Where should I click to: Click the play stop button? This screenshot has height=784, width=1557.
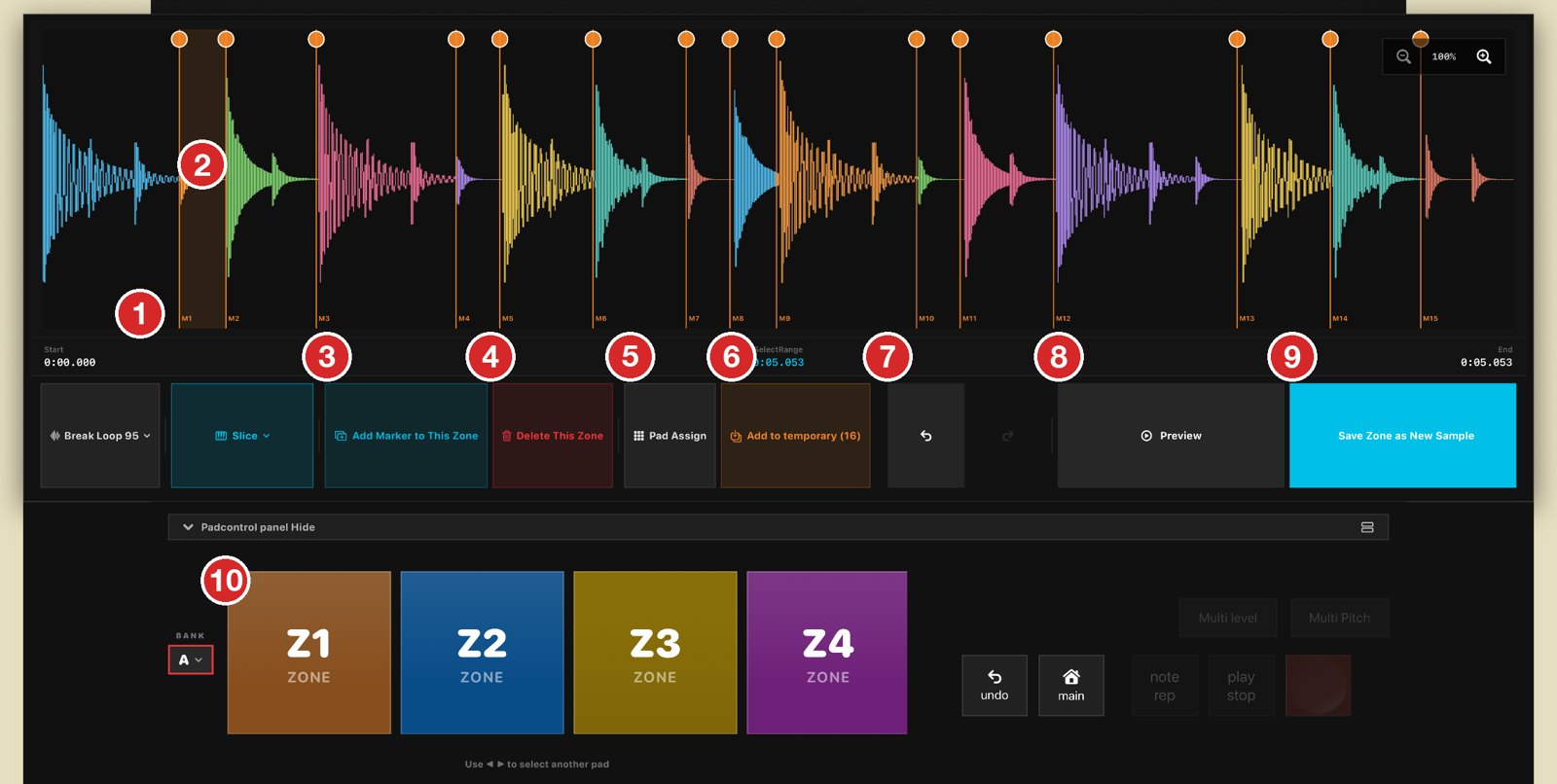coord(1241,686)
